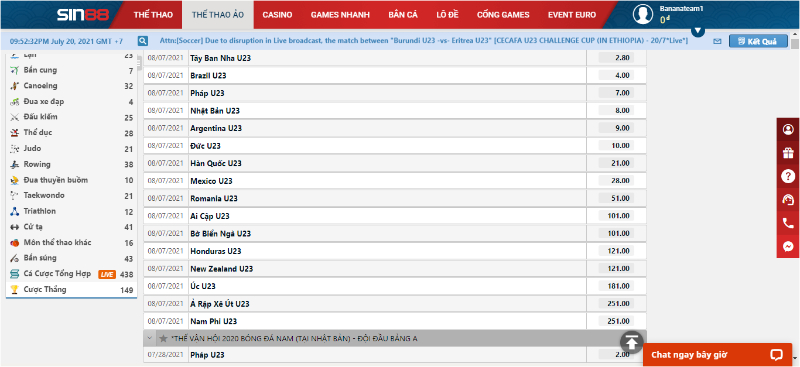Open the BẮN CÁ menu tab

point(403,15)
